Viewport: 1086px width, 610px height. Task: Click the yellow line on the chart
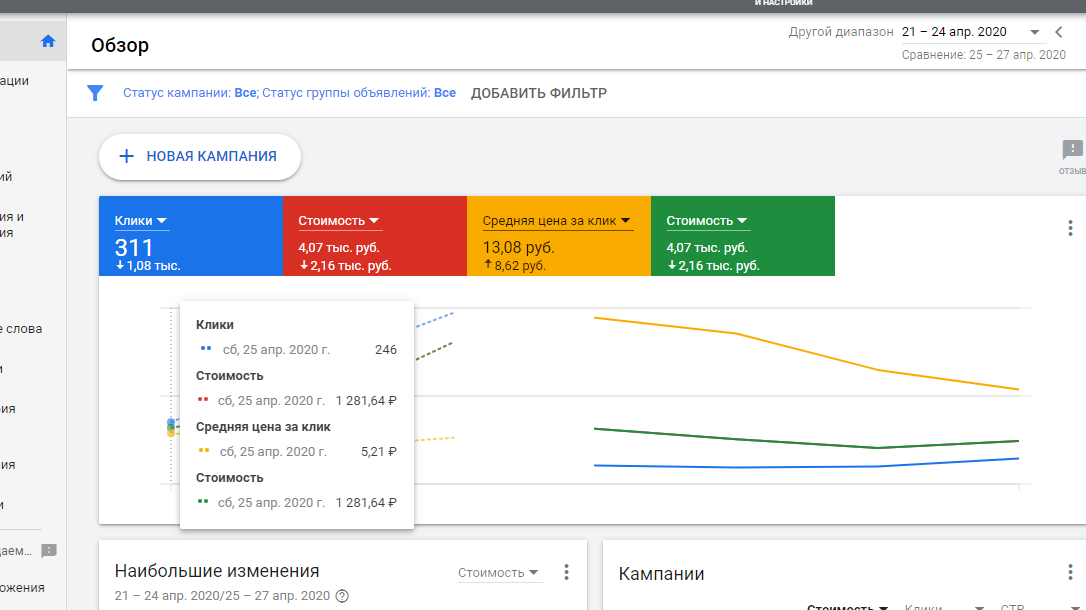[807, 352]
